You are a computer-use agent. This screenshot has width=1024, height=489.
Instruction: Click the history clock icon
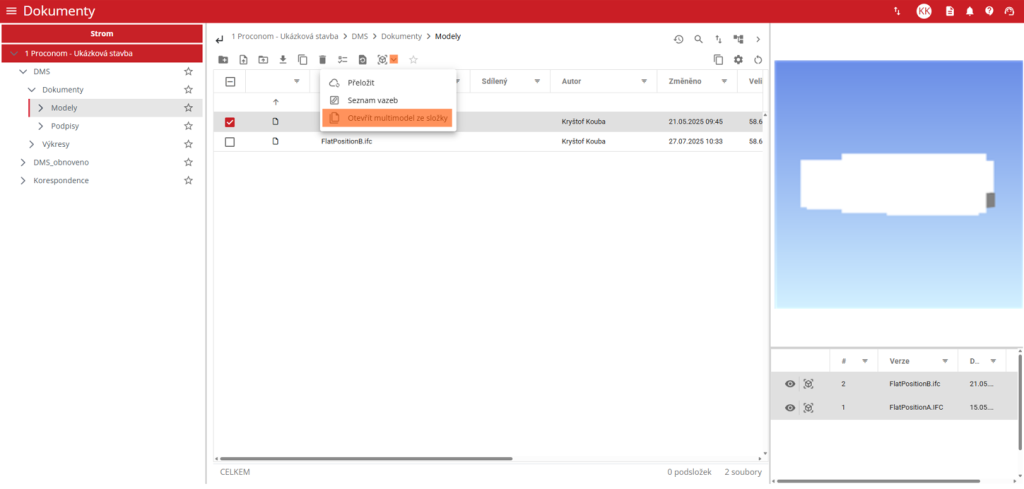pyautogui.click(x=678, y=39)
